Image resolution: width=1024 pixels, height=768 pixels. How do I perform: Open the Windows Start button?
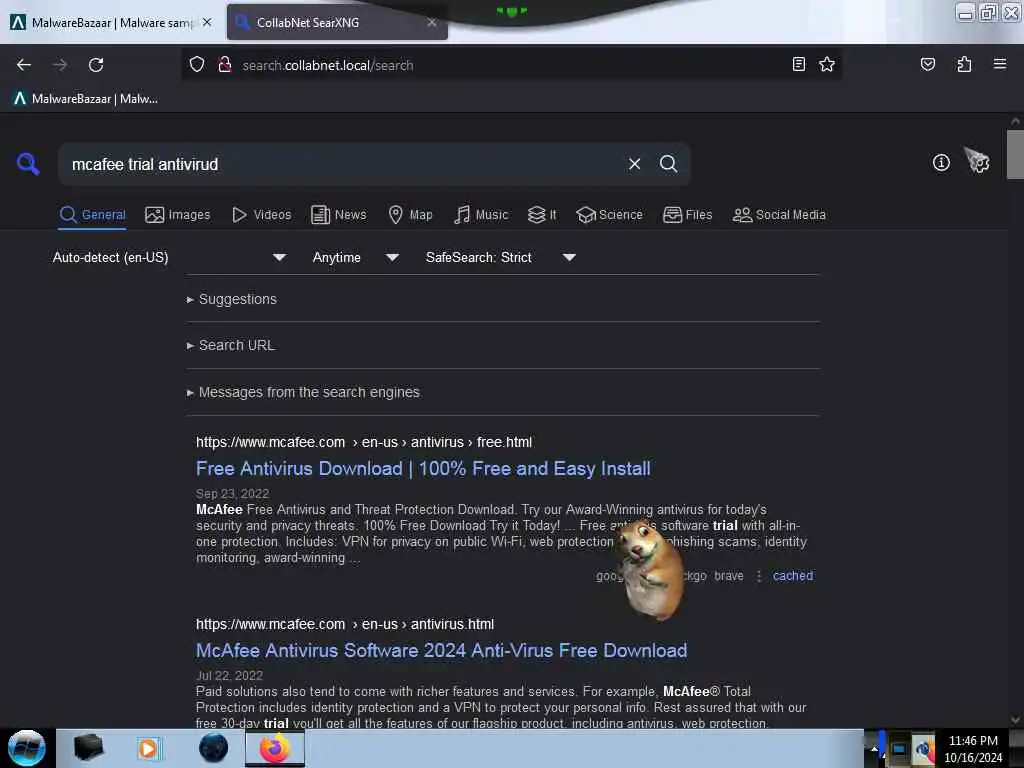point(27,748)
